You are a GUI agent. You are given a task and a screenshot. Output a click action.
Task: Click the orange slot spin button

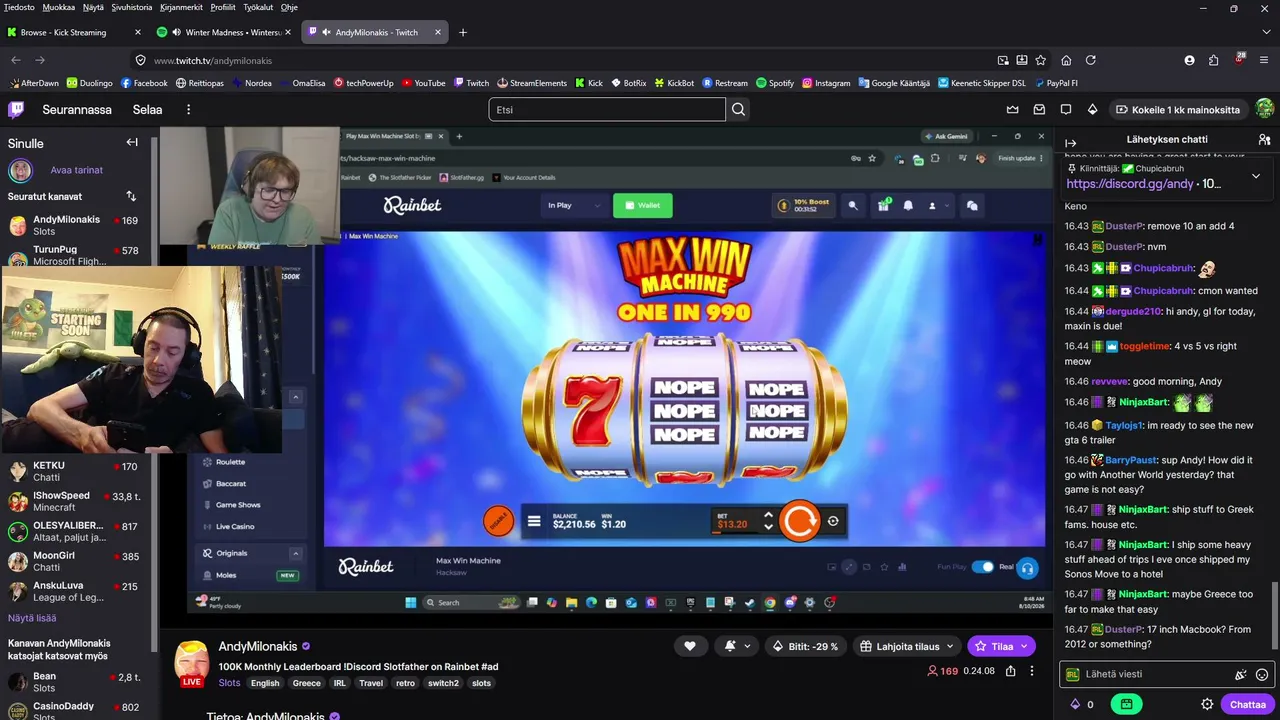[799, 521]
